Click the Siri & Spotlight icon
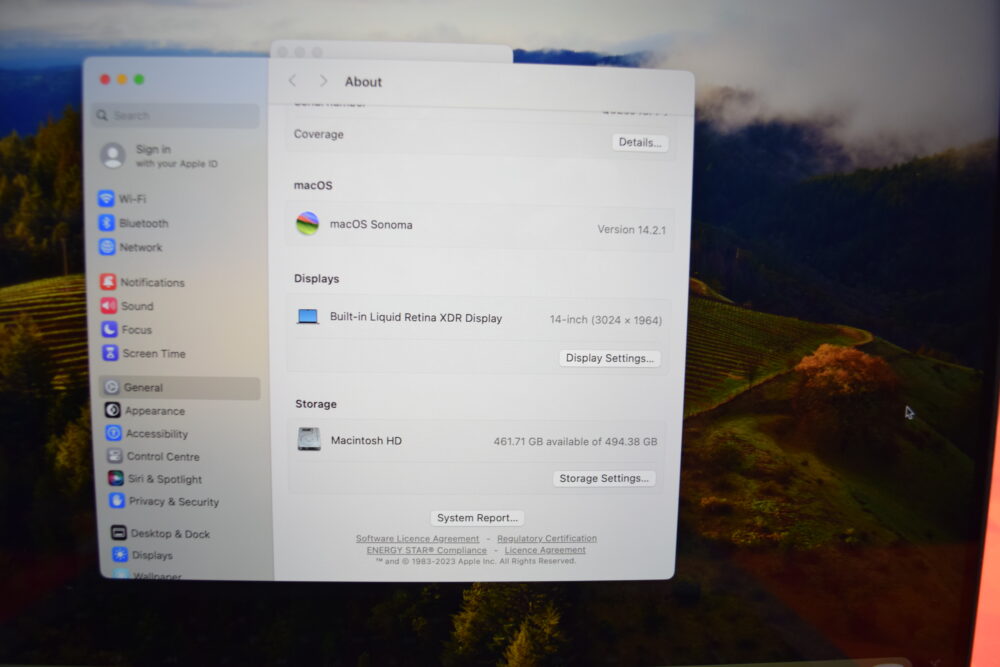The width and height of the screenshot is (1000, 667). (x=115, y=478)
